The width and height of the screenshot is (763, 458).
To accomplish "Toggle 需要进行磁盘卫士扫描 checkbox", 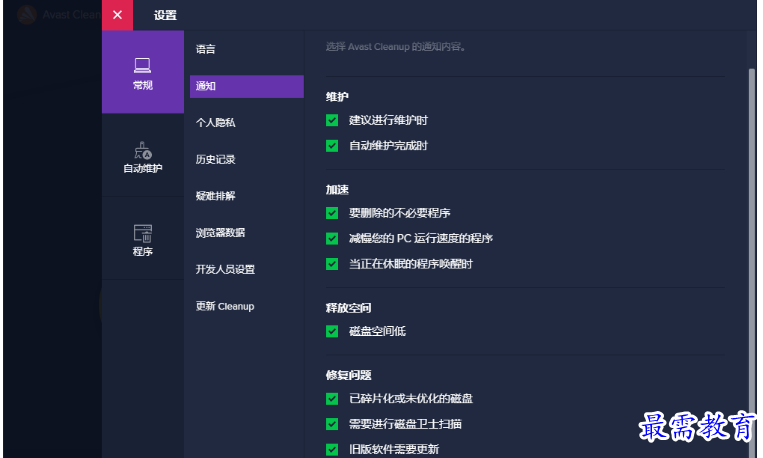I will coord(332,424).
